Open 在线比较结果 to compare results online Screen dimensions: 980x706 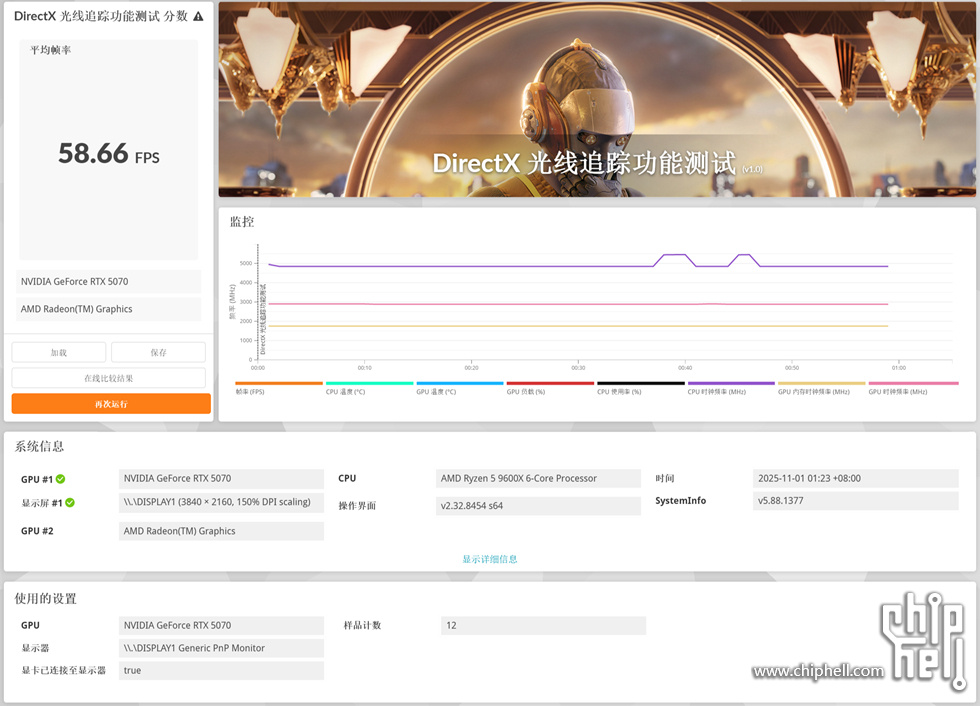(108, 378)
